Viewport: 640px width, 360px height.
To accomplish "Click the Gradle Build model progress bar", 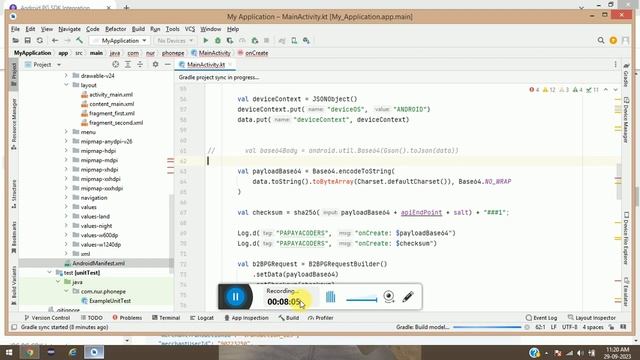I will 487,327.
